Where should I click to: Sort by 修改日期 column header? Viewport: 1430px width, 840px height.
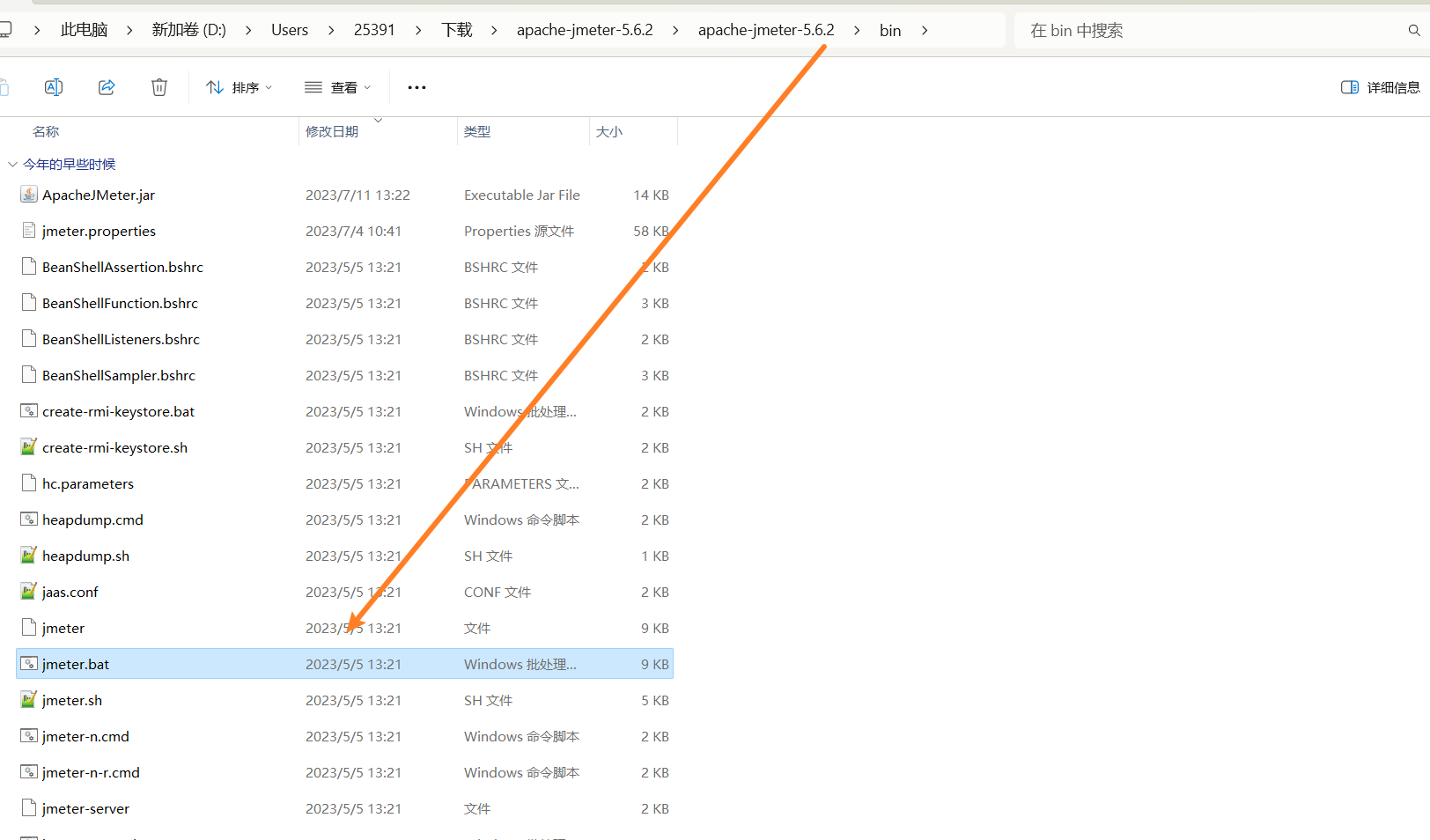click(x=332, y=131)
